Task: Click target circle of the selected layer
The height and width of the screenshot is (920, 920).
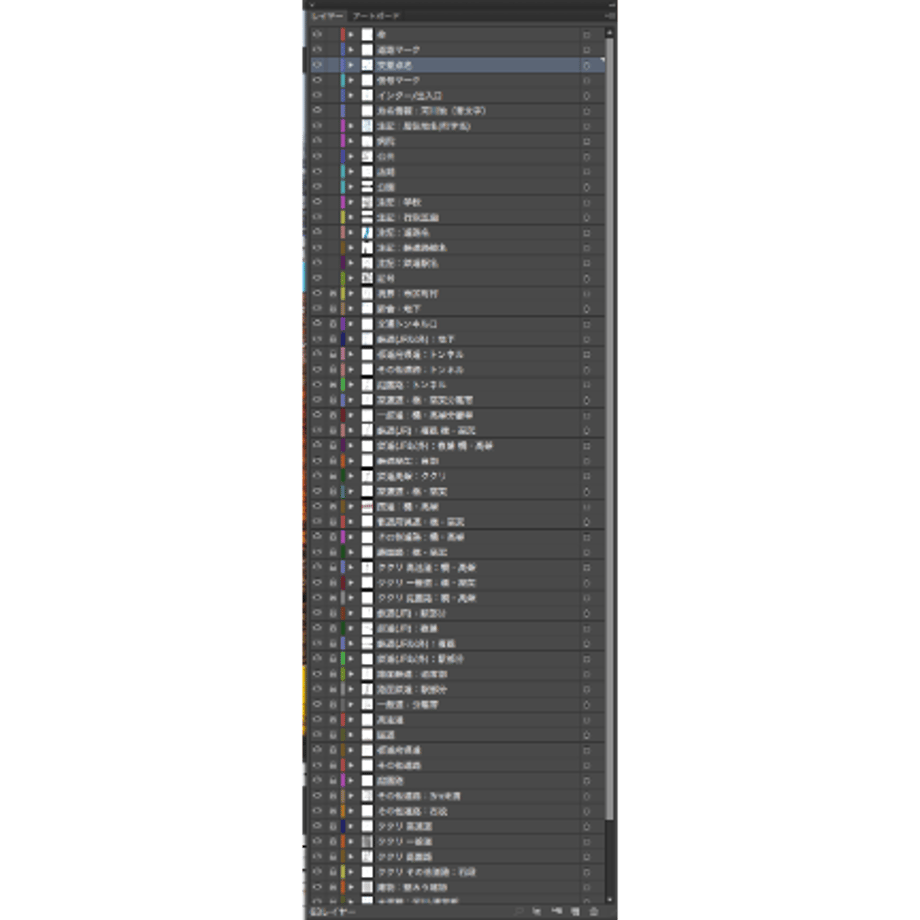Action: (586, 65)
